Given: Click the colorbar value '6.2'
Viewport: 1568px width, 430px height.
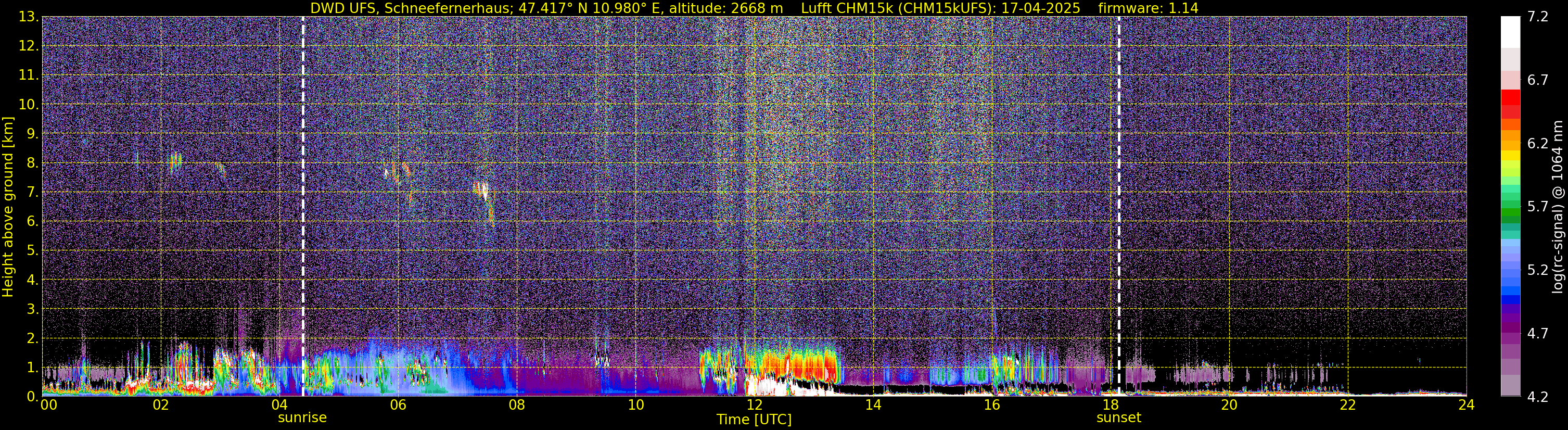Looking at the screenshot, I should coord(1538,144).
